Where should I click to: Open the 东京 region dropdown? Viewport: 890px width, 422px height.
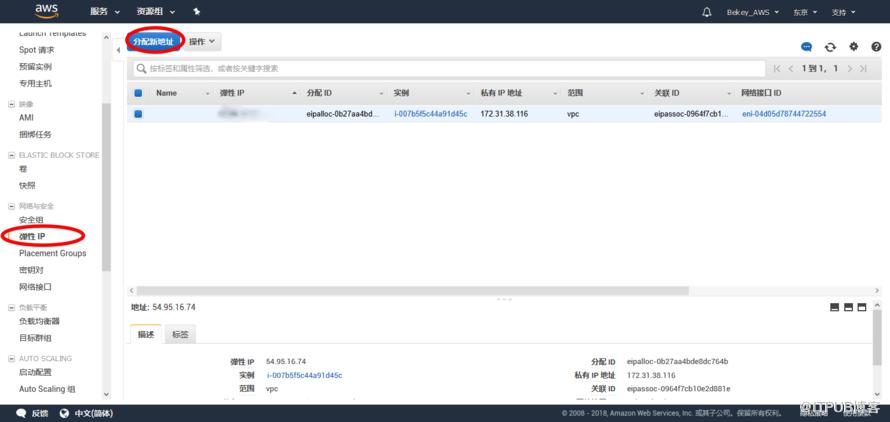(805, 12)
